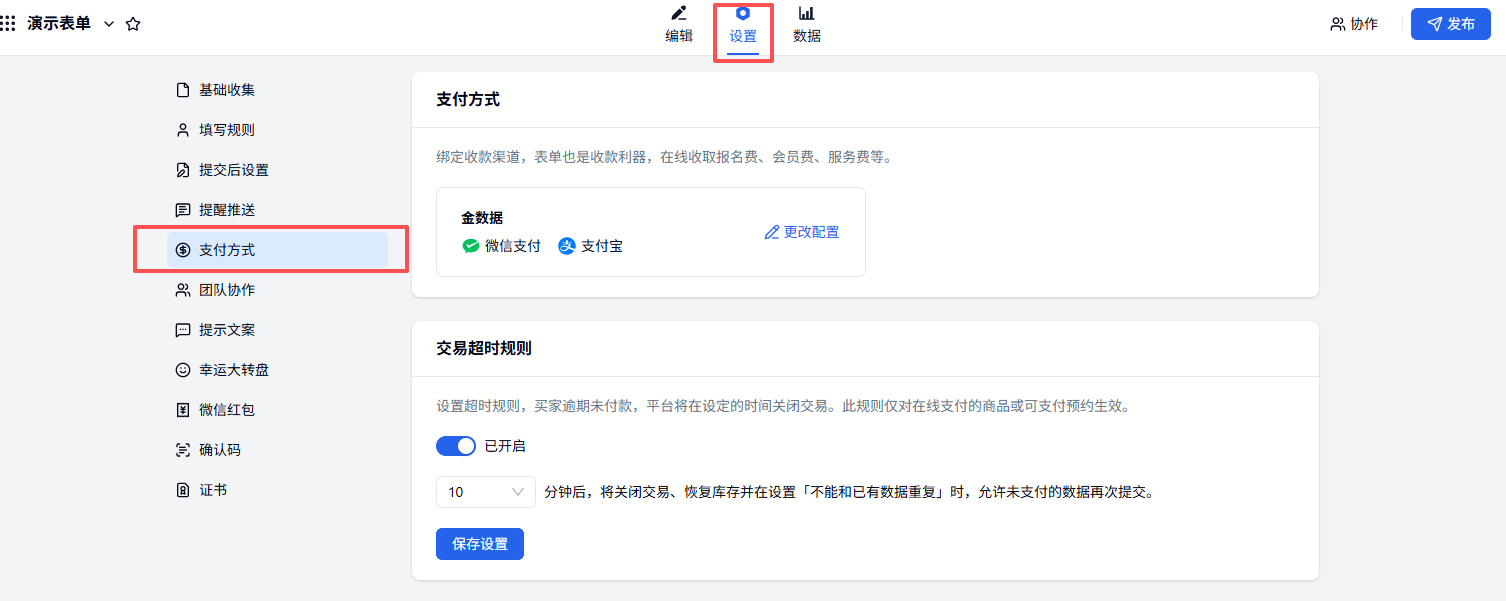Open 提醒推送 notification settings
Image resolution: width=1506 pixels, height=601 pixels.
(x=226, y=210)
